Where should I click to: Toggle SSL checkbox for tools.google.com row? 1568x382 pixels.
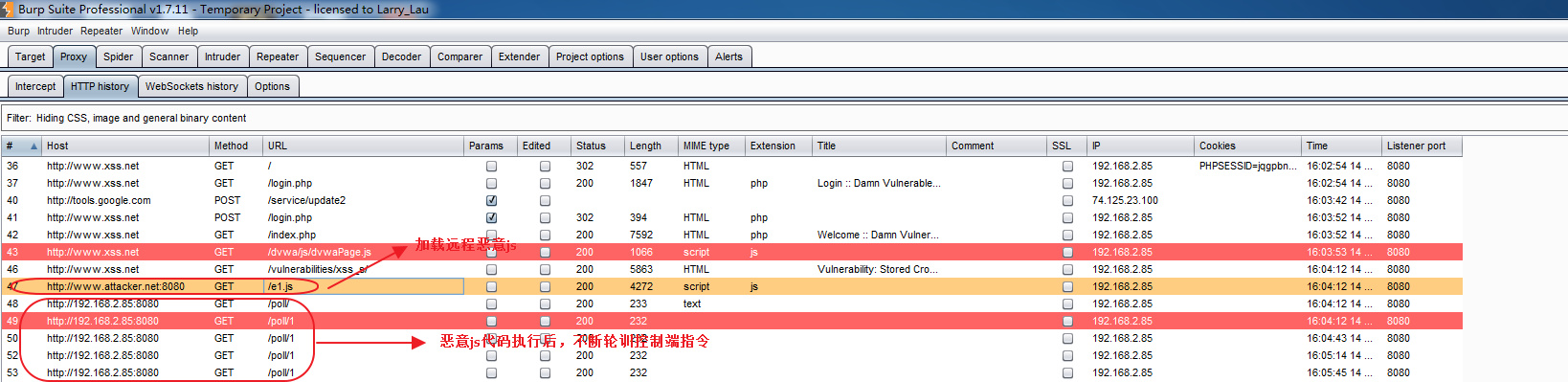tap(1067, 201)
